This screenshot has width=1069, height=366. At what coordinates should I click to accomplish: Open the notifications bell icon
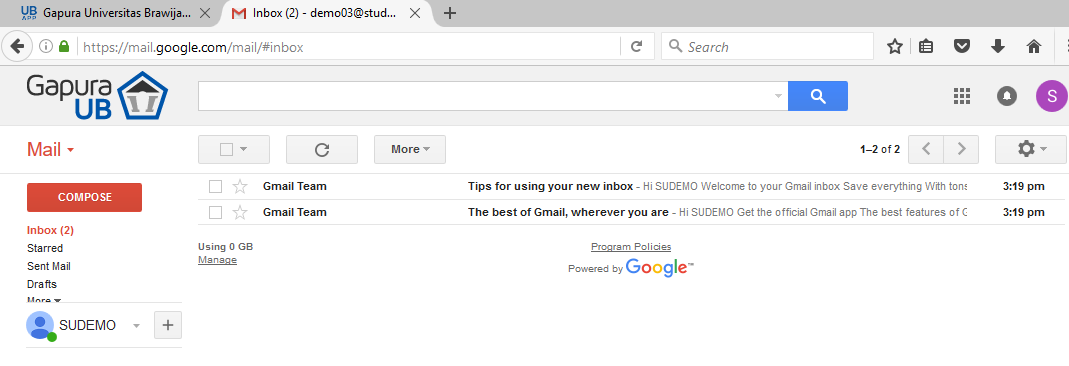1006,96
